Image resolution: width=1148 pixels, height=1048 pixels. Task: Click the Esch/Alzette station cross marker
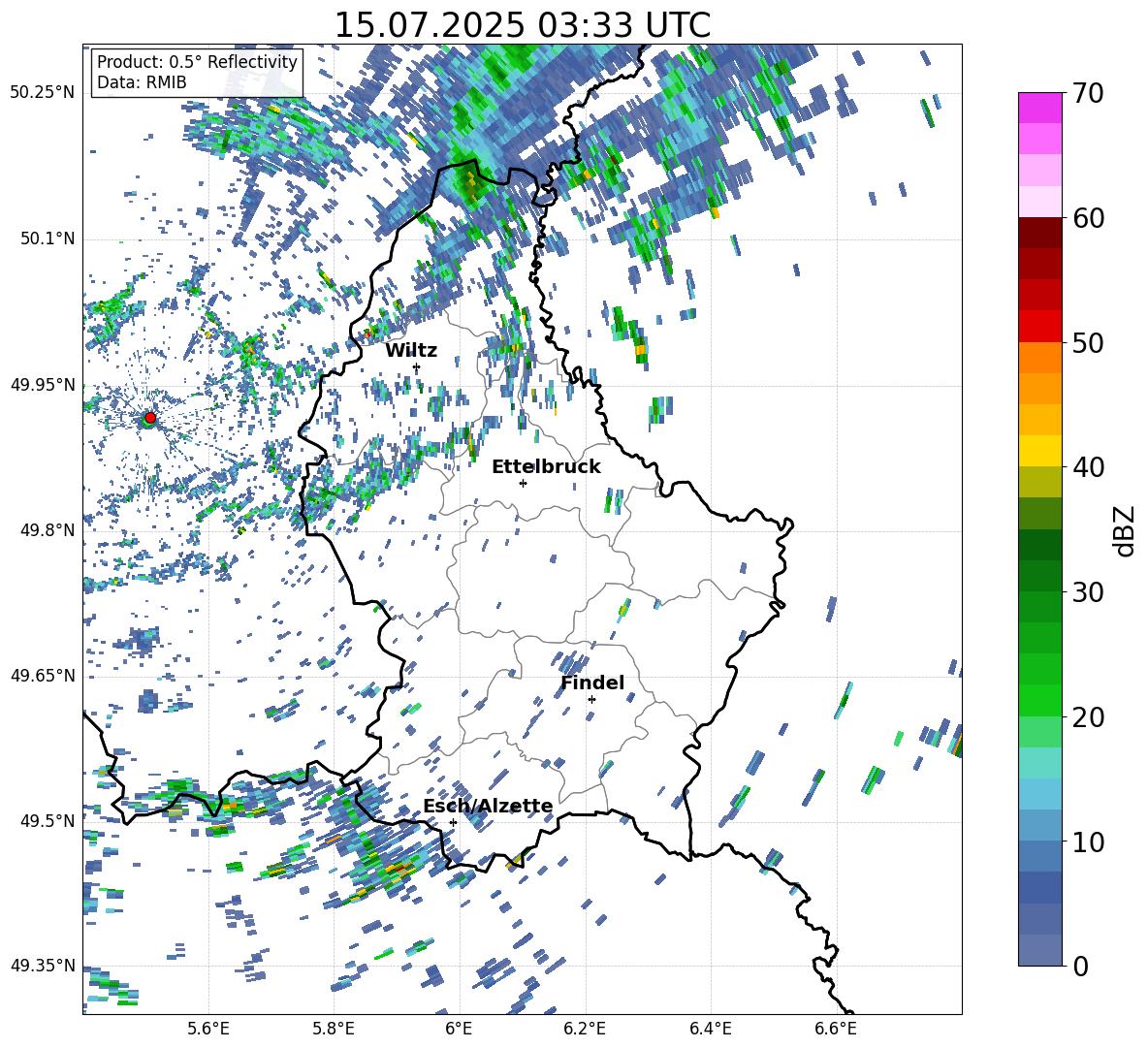[453, 822]
